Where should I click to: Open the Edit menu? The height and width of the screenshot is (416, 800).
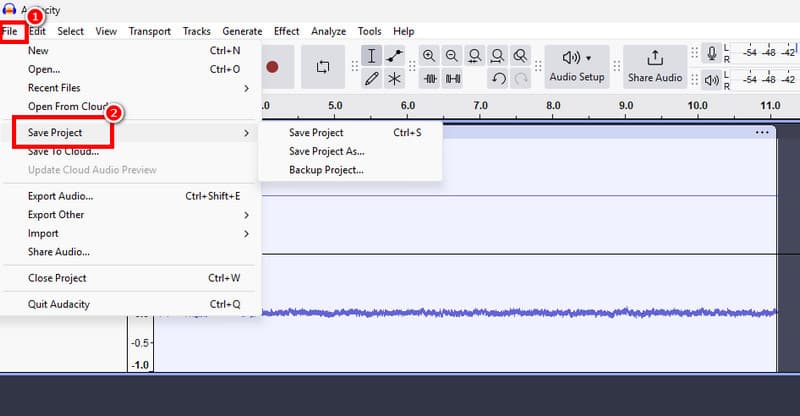pyautogui.click(x=37, y=31)
